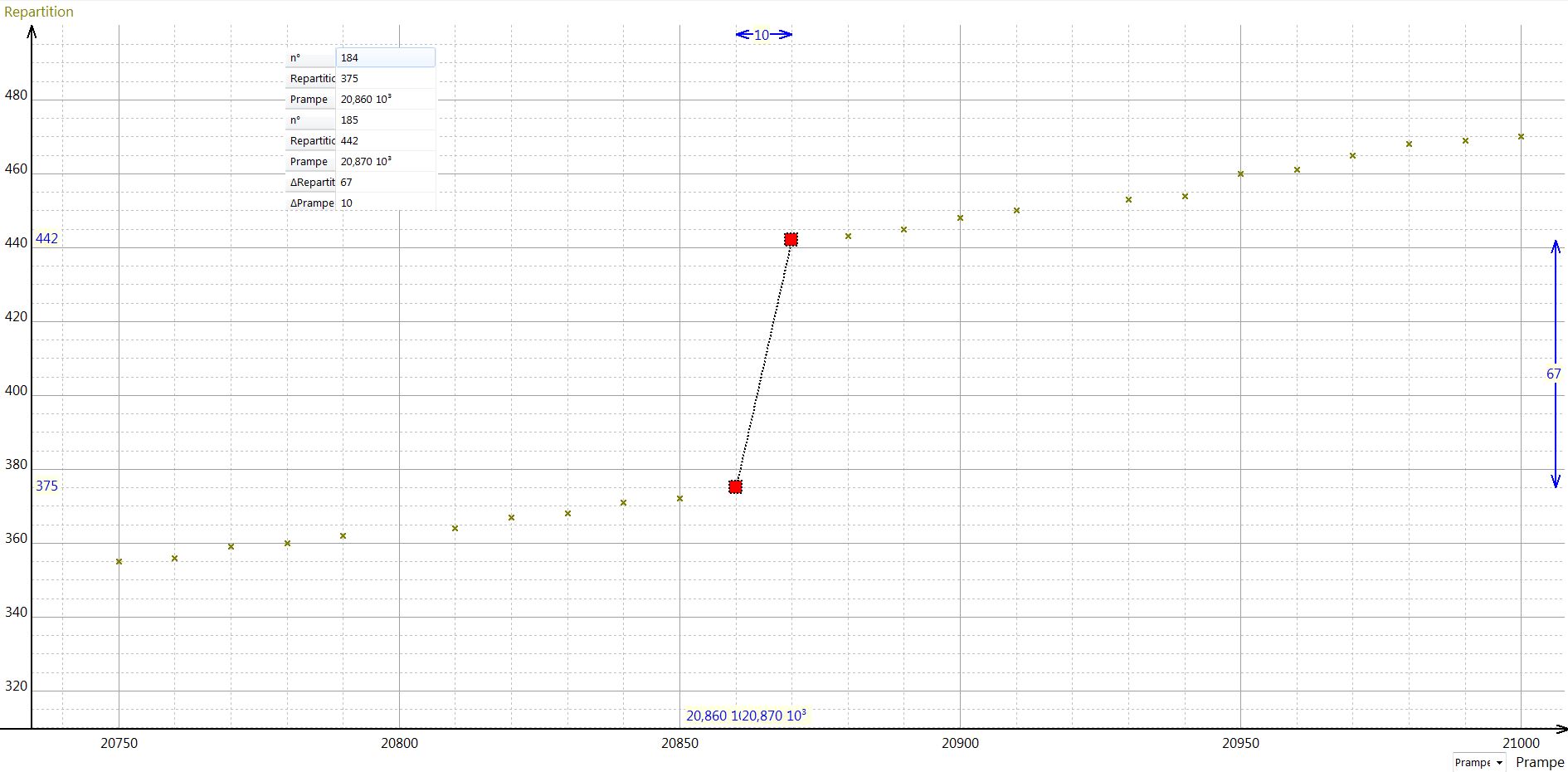Click the n° field showing 185
The width and height of the screenshot is (1568, 772).
pyautogui.click(x=385, y=120)
